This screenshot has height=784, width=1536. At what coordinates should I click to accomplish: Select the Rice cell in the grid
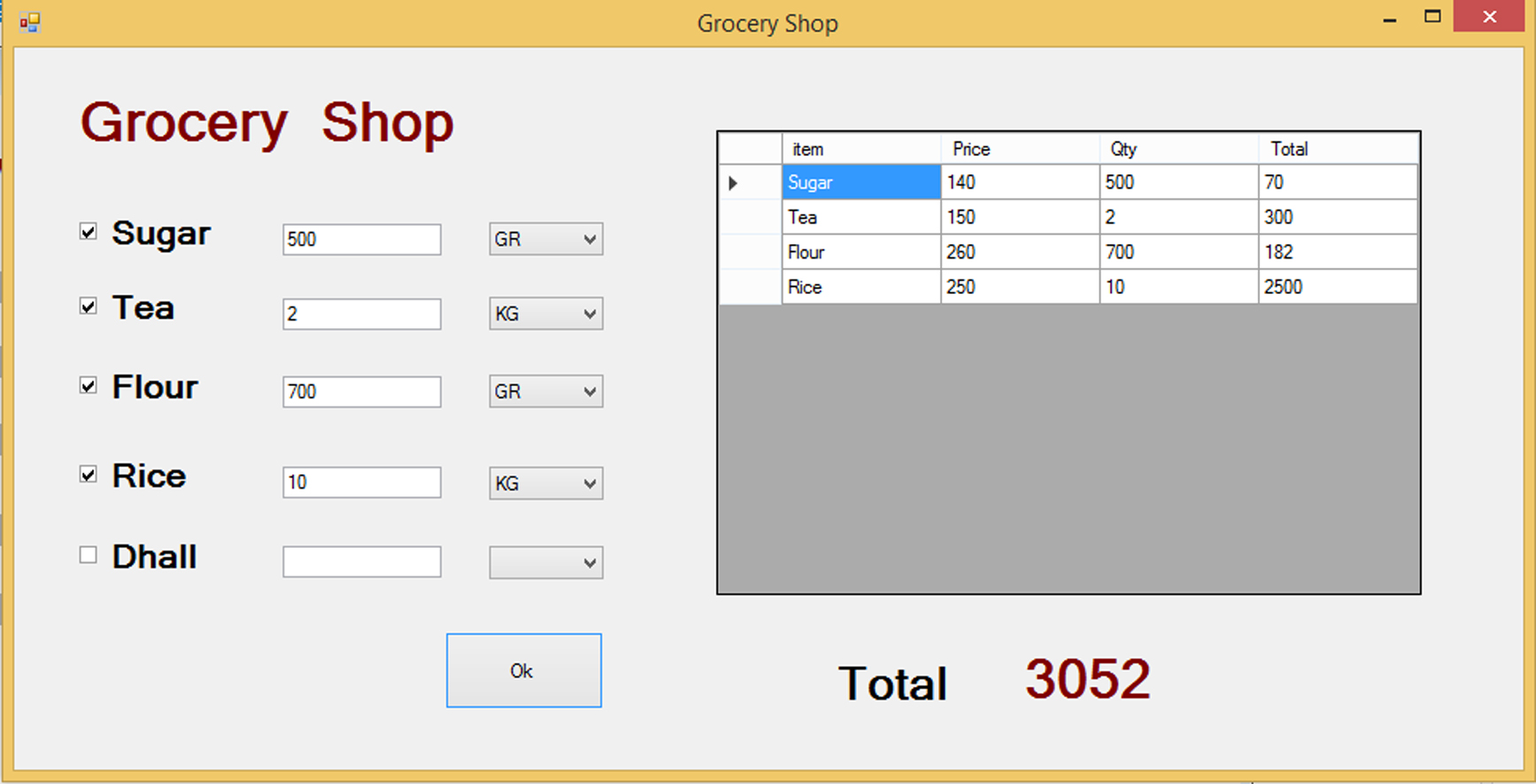[861, 287]
